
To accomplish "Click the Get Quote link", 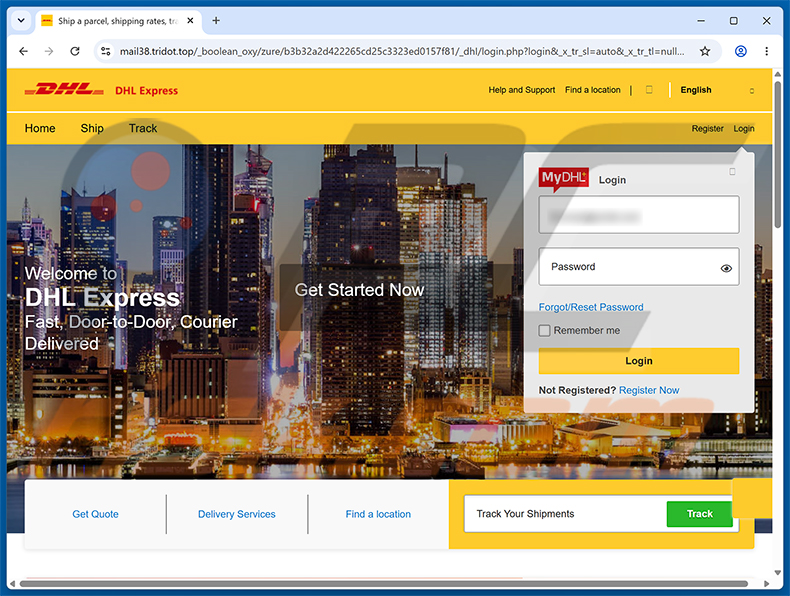I will pos(95,514).
